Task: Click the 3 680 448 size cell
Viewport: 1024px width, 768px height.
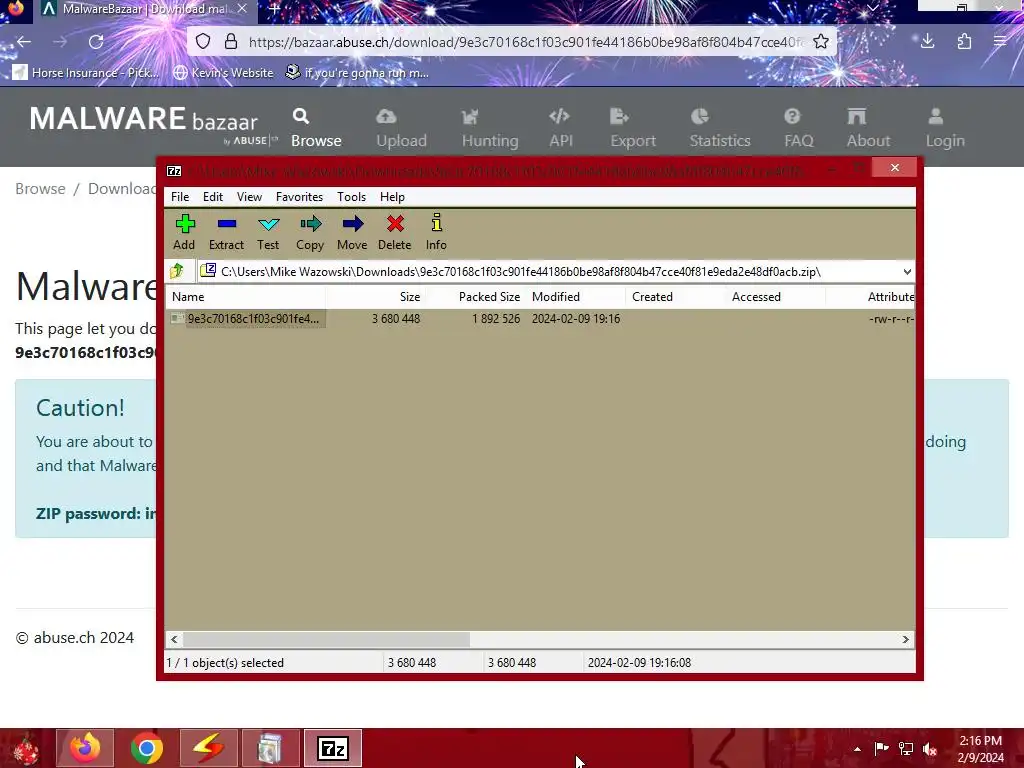Action: (396, 319)
